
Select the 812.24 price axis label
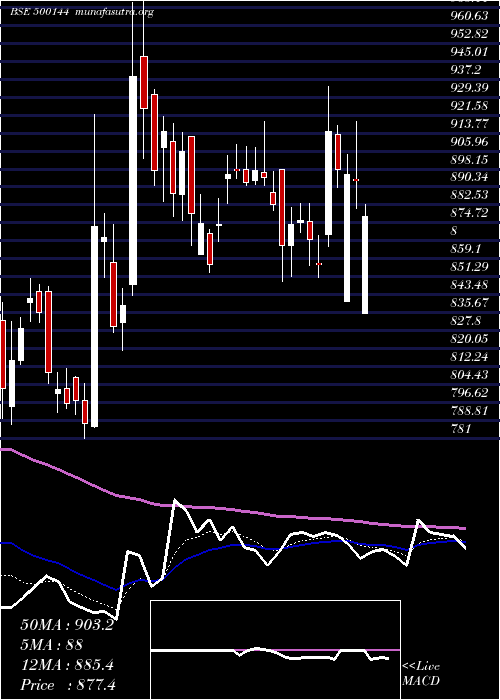(x=469, y=357)
